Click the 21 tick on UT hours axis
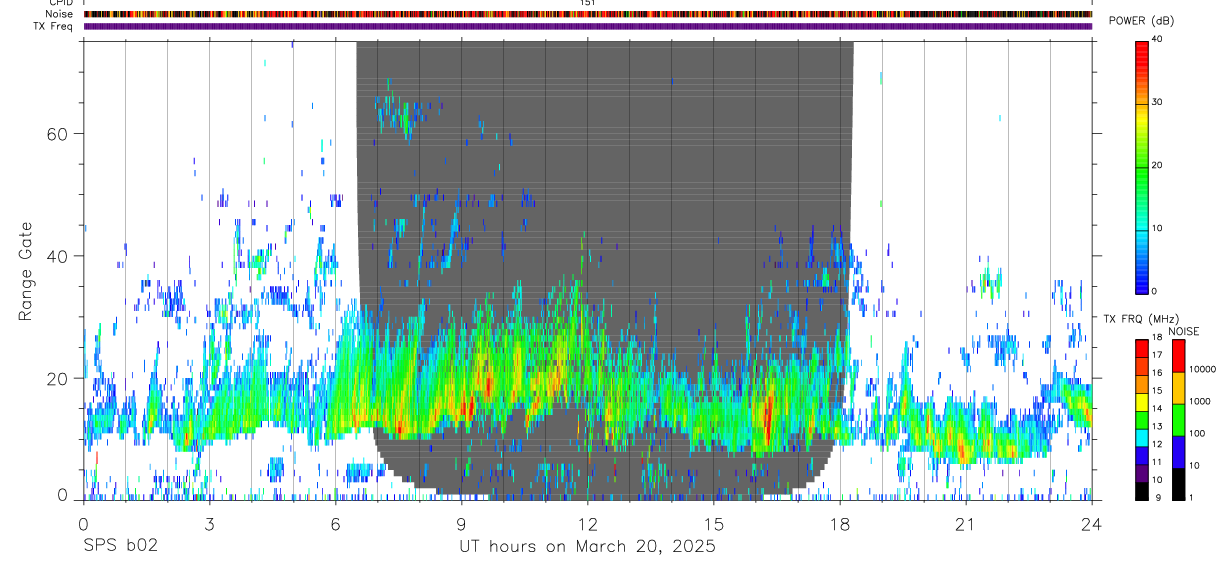This screenshot has width=1228, height=567. 966,524
